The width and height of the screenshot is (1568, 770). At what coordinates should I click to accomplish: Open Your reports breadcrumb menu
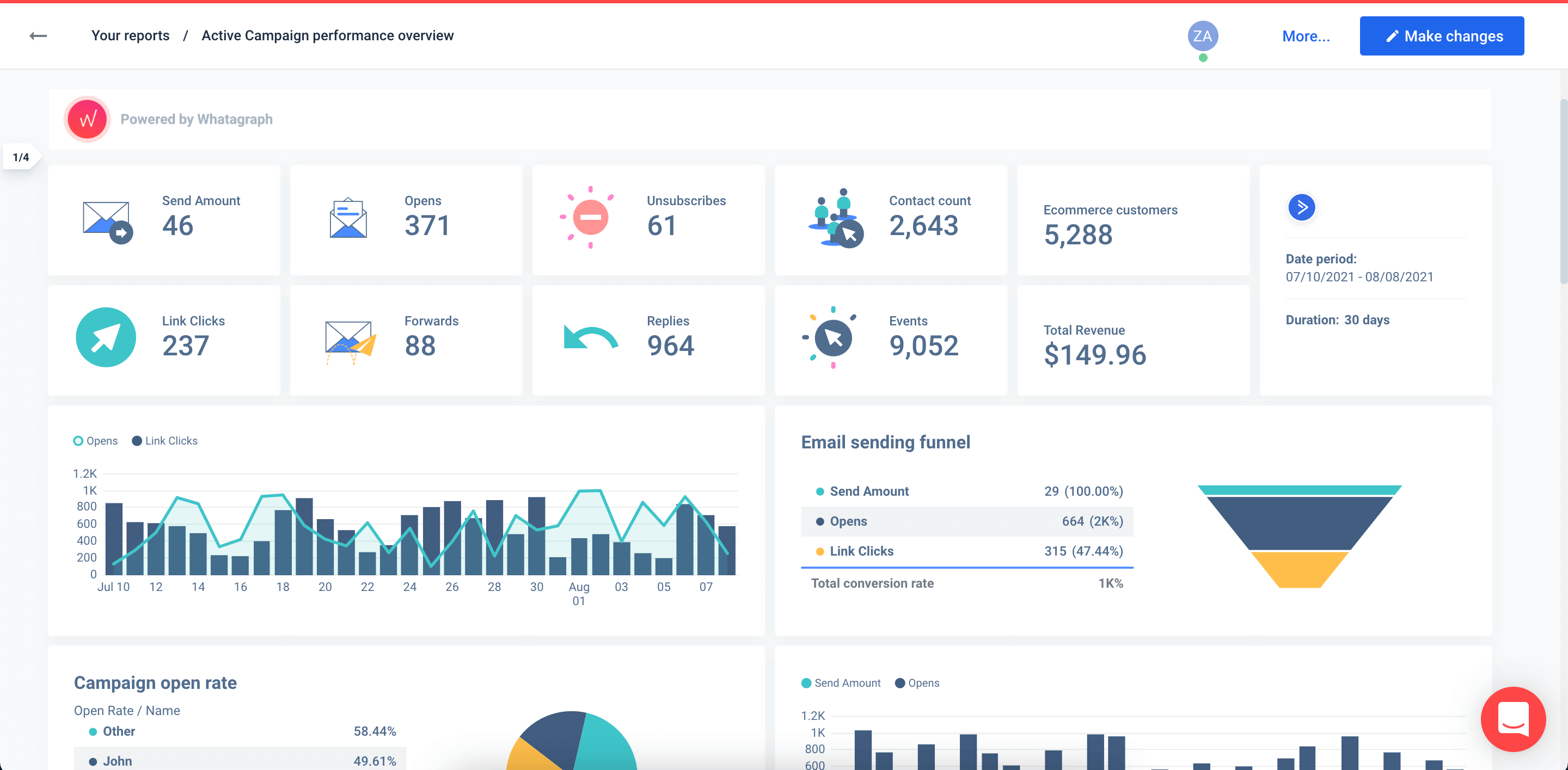(x=130, y=35)
